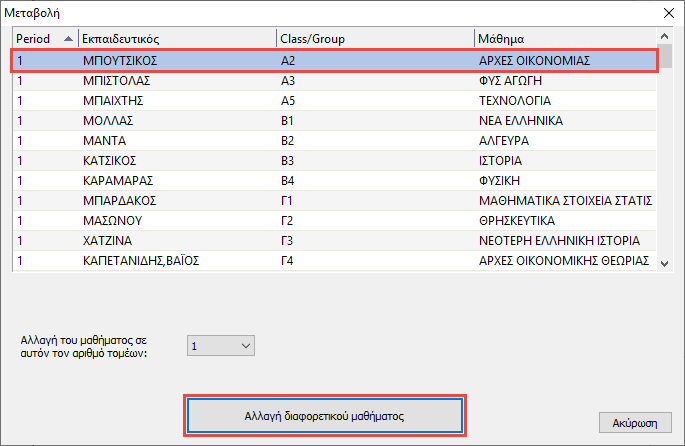
Task: Click the subject ΤΕΧΝΟΛΟΓΙΑ
Action: tap(515, 101)
